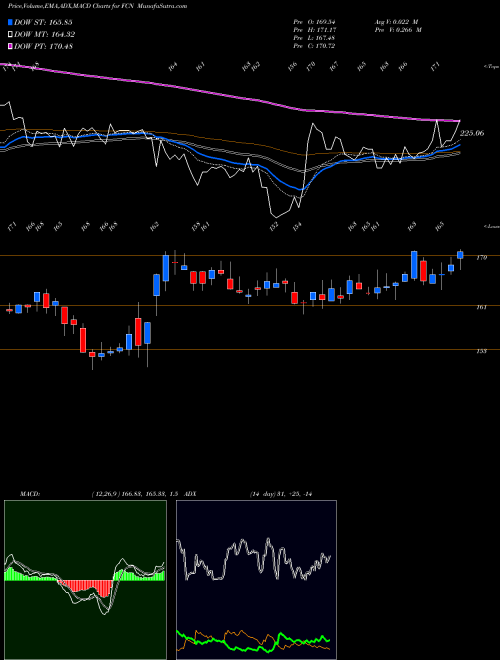
Task: Click the blue DOW ST legend swatch
Action: pyautogui.click(x=10, y=22)
